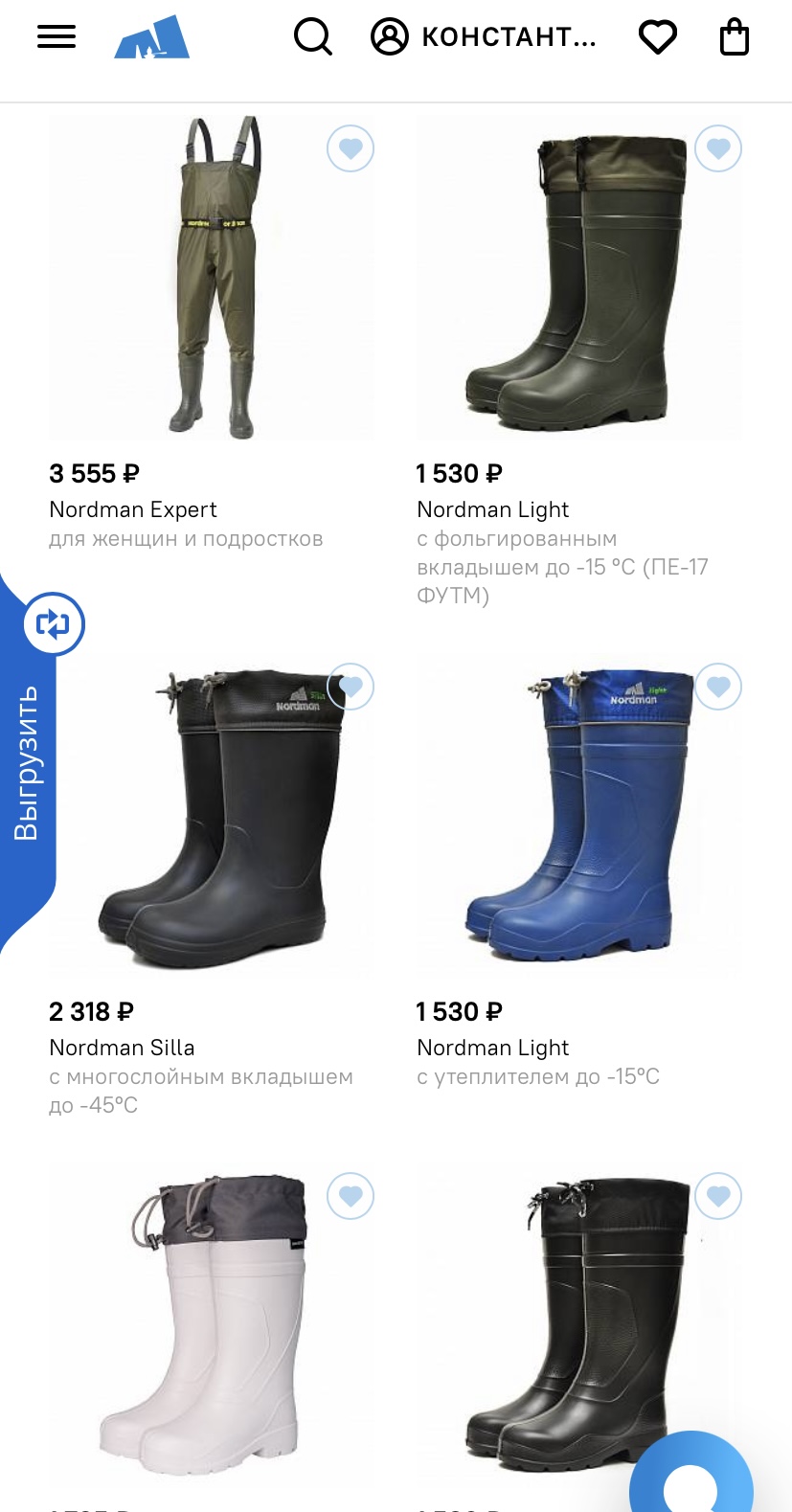Toggle favorite heart on white boots

tap(351, 1196)
